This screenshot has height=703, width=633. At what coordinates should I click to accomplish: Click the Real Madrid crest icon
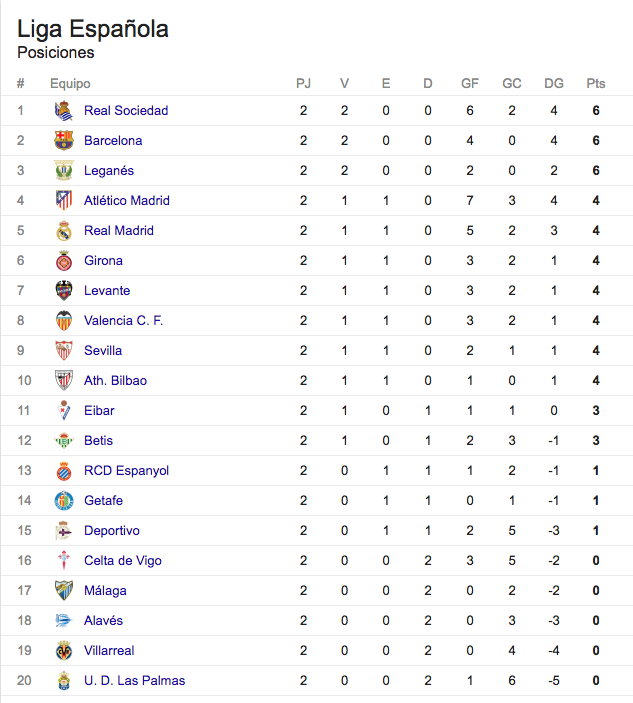64,230
